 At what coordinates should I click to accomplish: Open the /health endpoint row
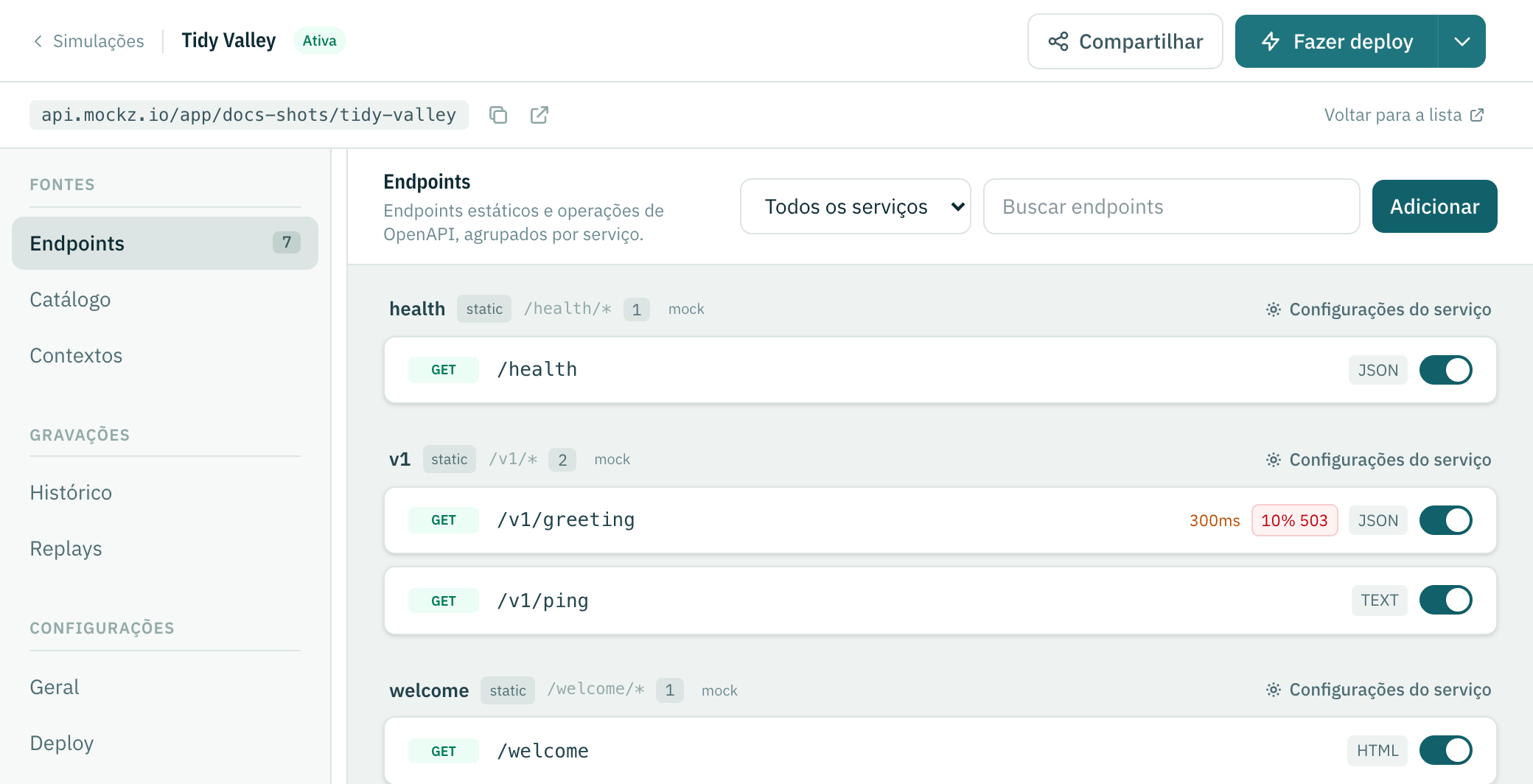point(940,370)
